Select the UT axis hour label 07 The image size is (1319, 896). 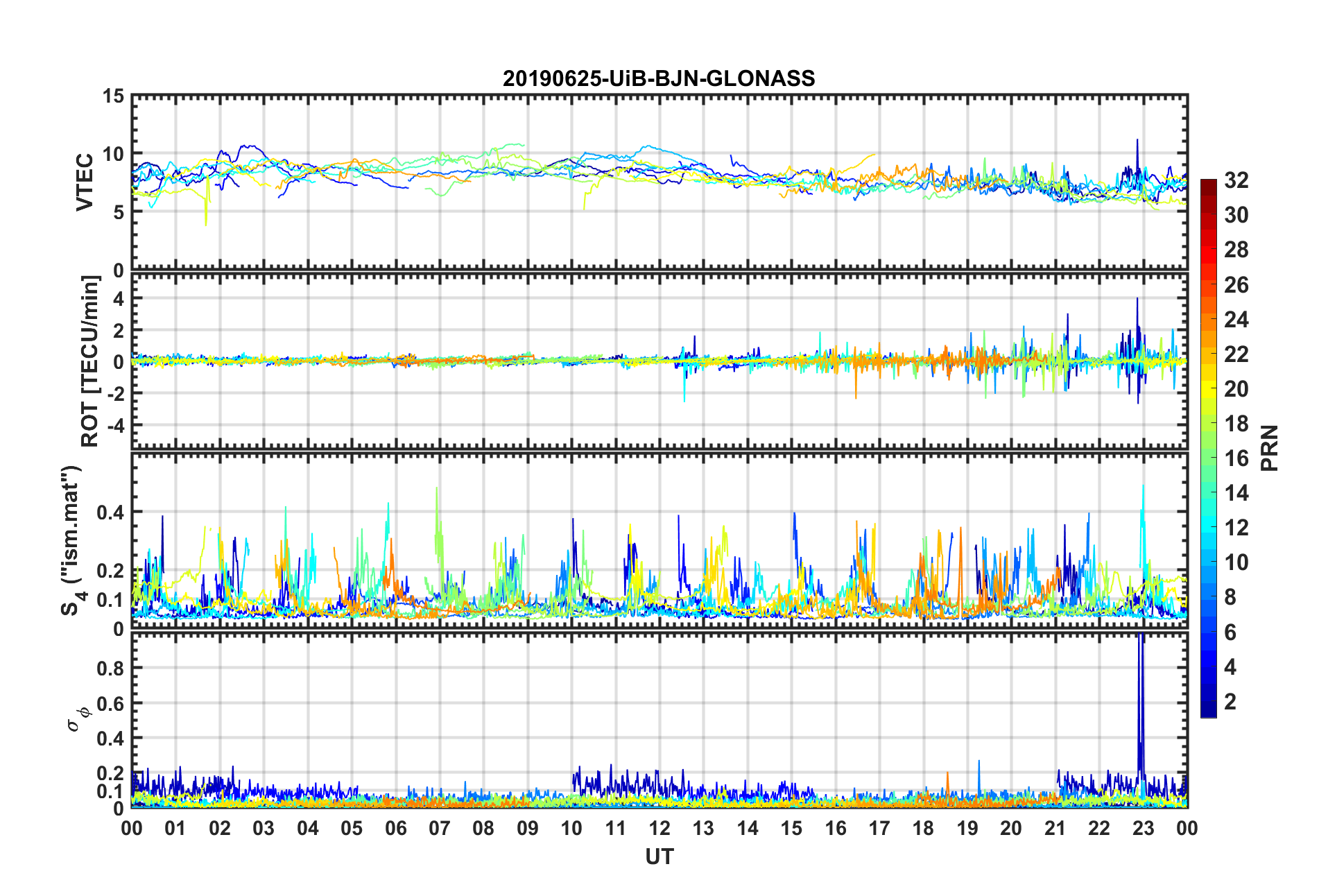point(440,829)
